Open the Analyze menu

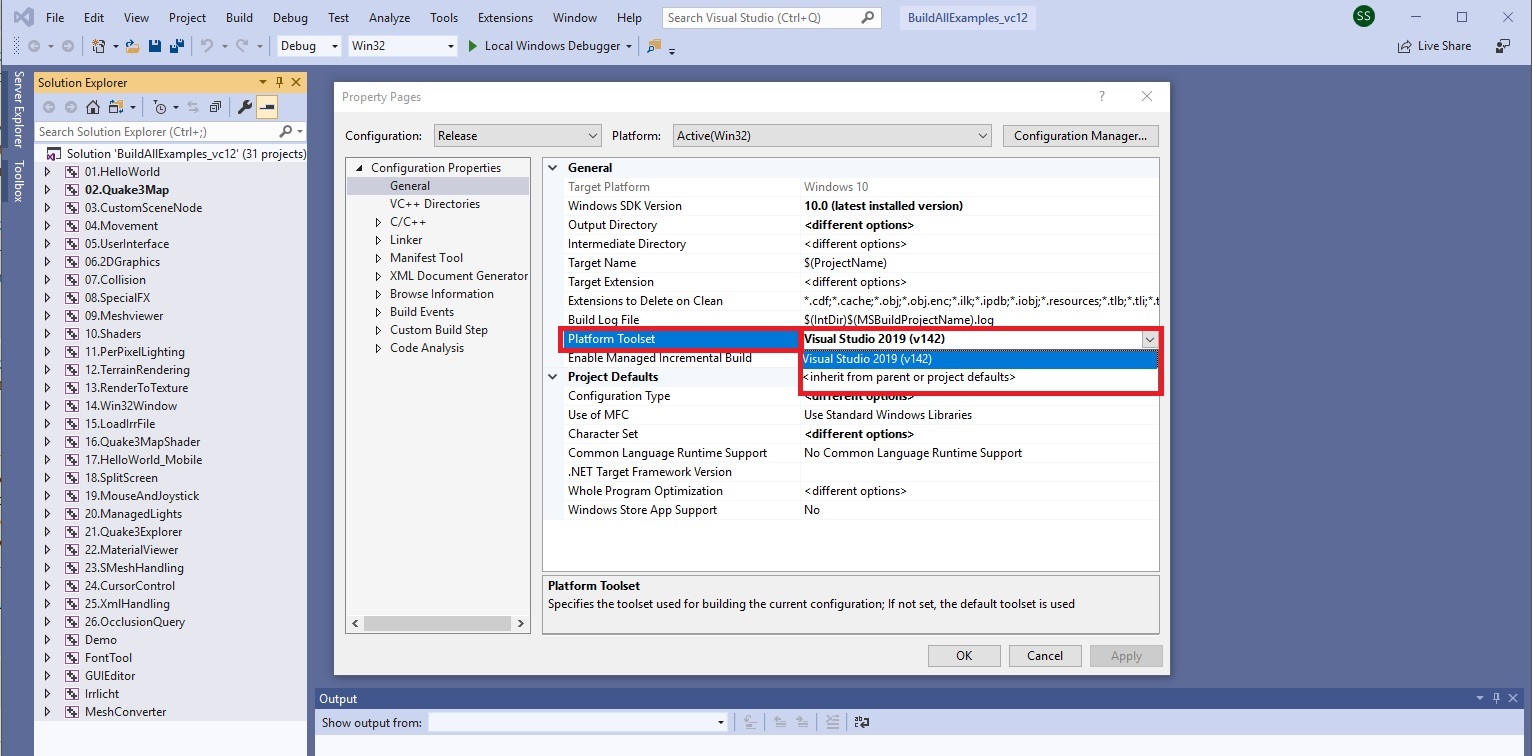[x=389, y=17]
